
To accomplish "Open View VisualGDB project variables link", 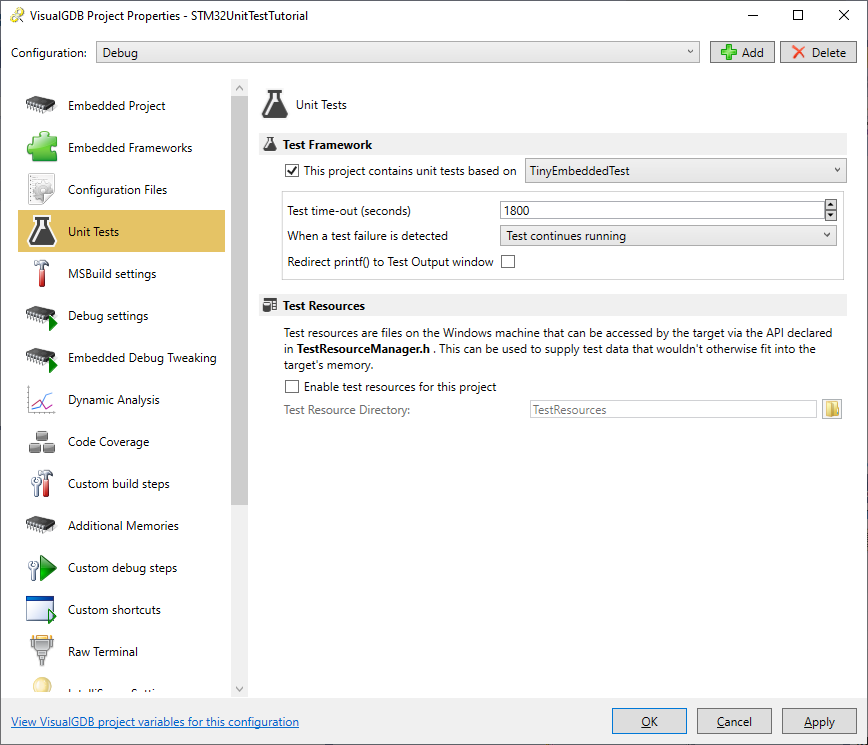I will pos(155,721).
